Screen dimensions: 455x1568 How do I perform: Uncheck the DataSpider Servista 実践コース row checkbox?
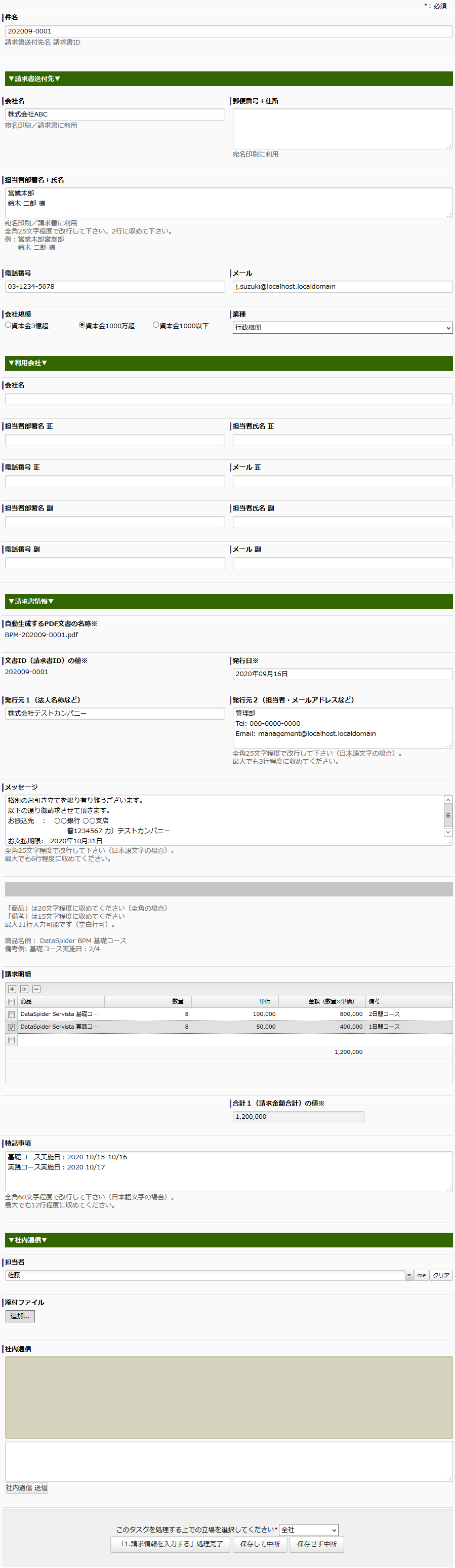(x=12, y=1027)
